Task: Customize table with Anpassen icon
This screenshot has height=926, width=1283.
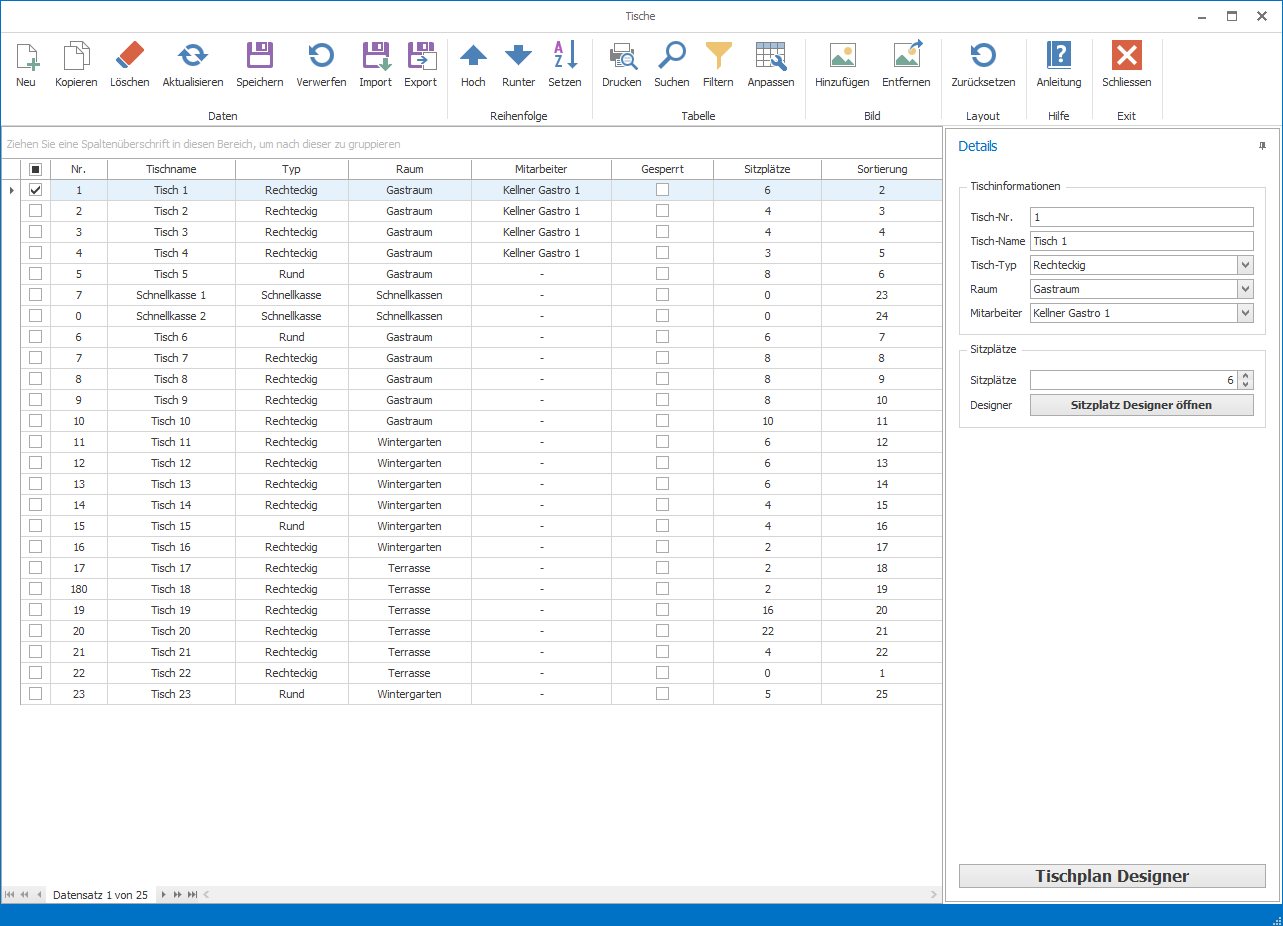Action: click(x=771, y=57)
